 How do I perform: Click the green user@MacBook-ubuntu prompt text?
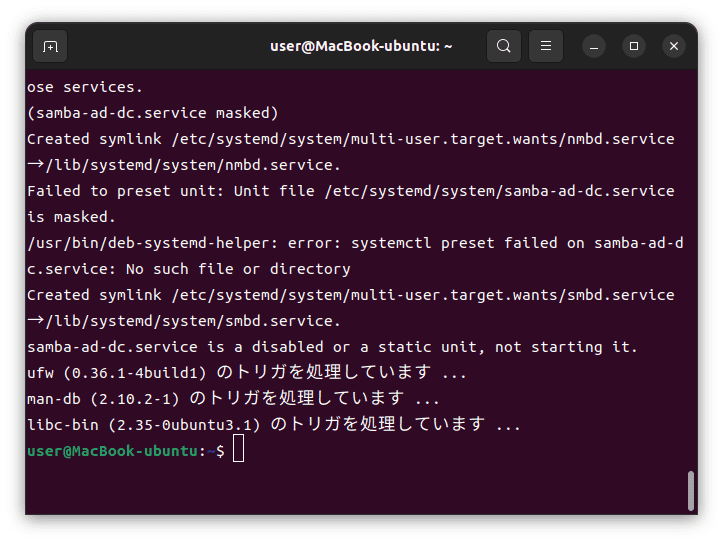(x=113, y=451)
